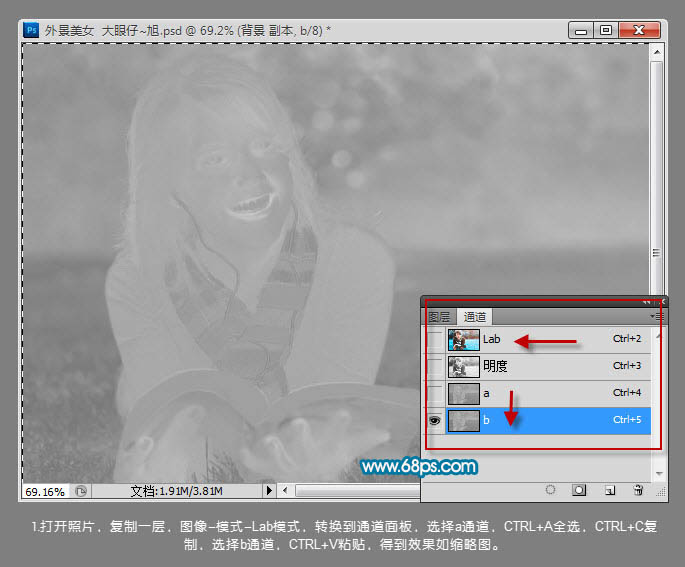This screenshot has width=685, height=567.
Task: Collapse the panel with the double-arrow icon
Action: point(647,302)
